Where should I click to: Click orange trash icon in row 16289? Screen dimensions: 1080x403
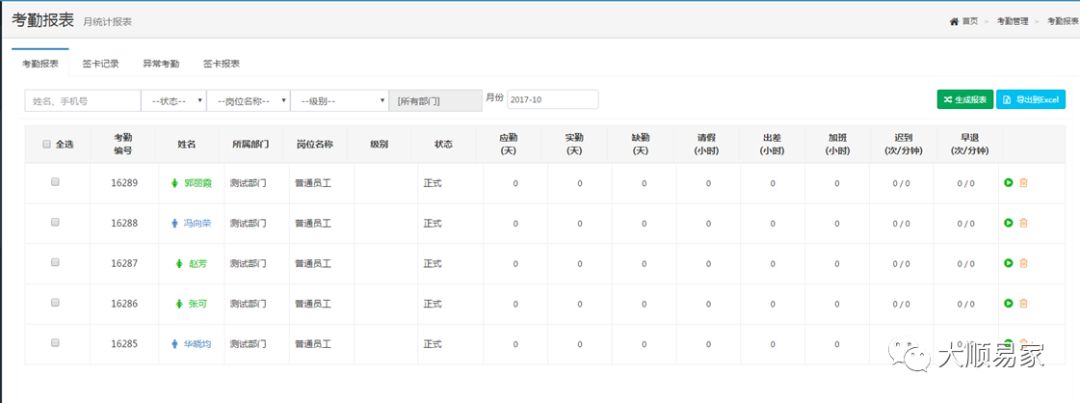tap(1023, 183)
